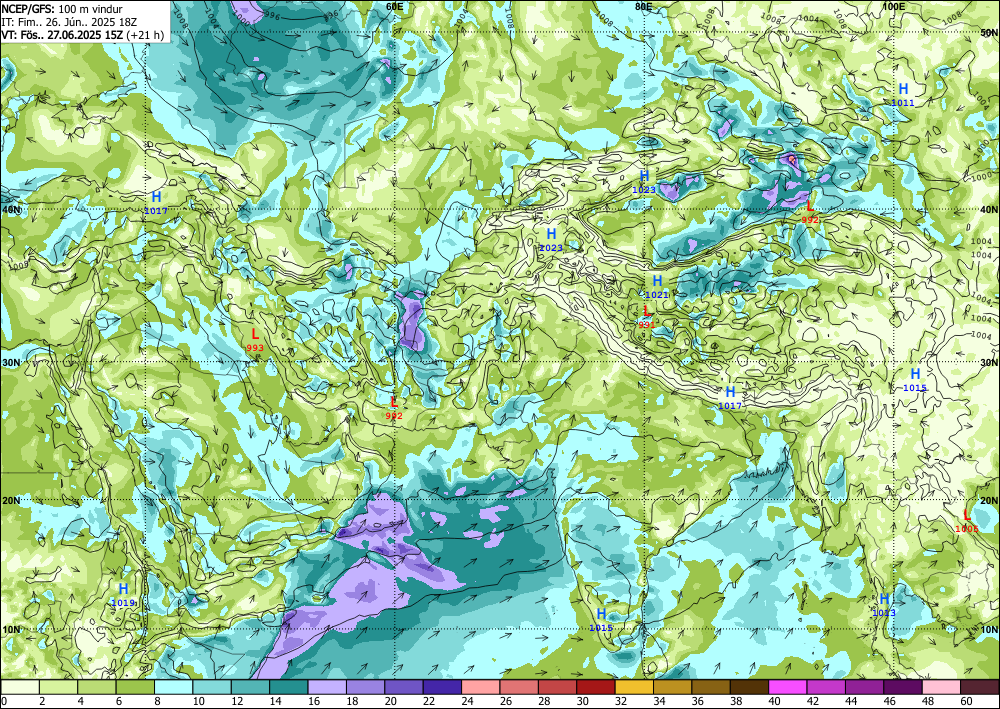Pick the 6–8 dark green legend swatch
The width and height of the screenshot is (1000, 709).
[135, 687]
